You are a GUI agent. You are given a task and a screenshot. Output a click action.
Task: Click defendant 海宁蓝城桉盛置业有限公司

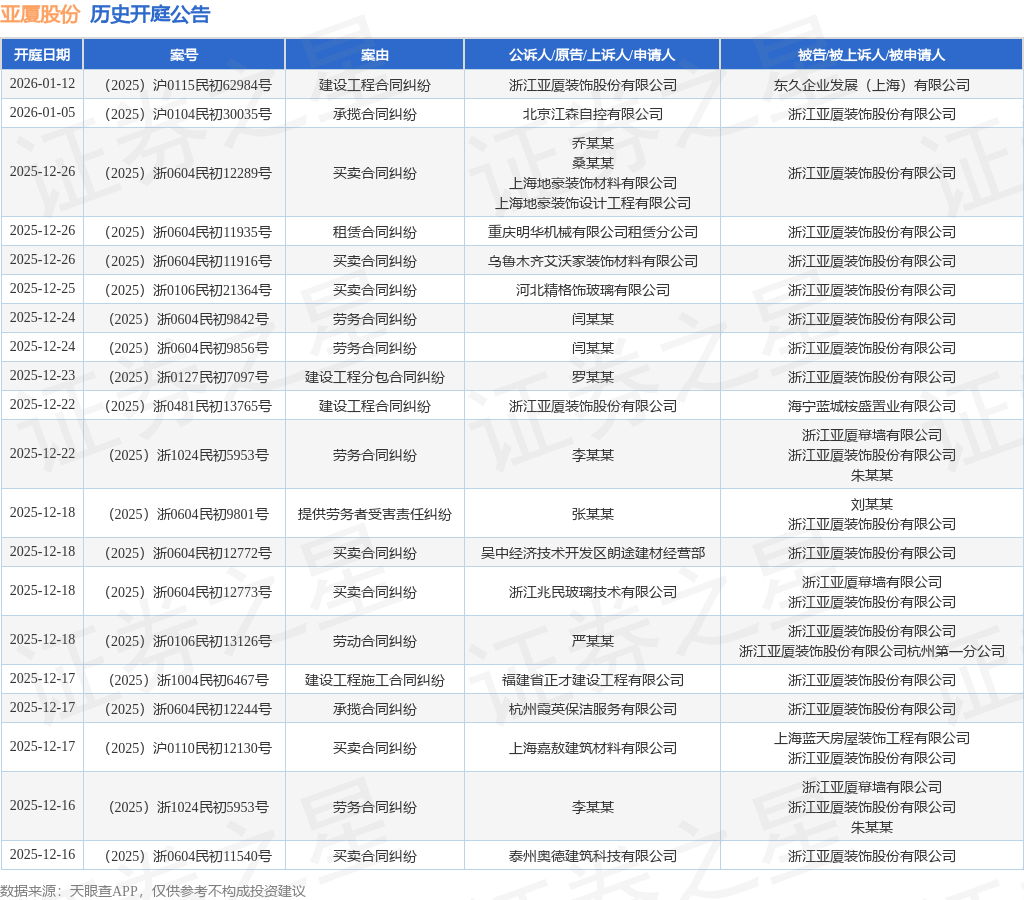[x=871, y=406]
